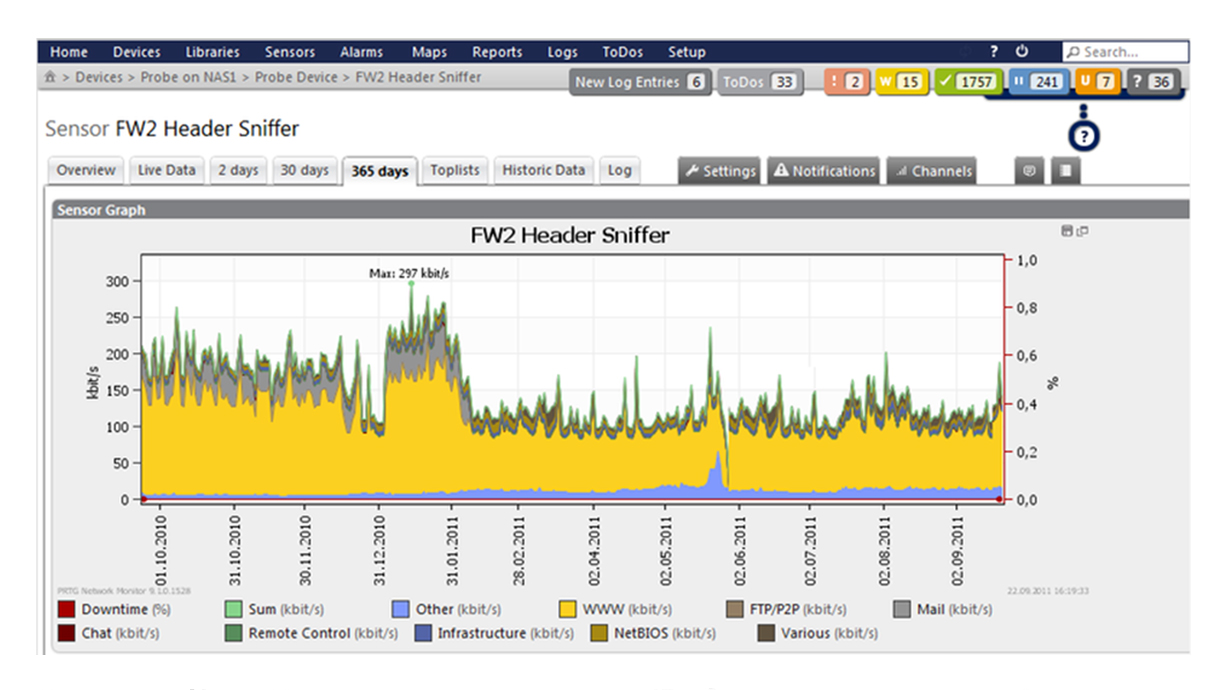Open the red down-sensor alarms badge
The width and height of the screenshot is (1230, 690).
tap(845, 82)
